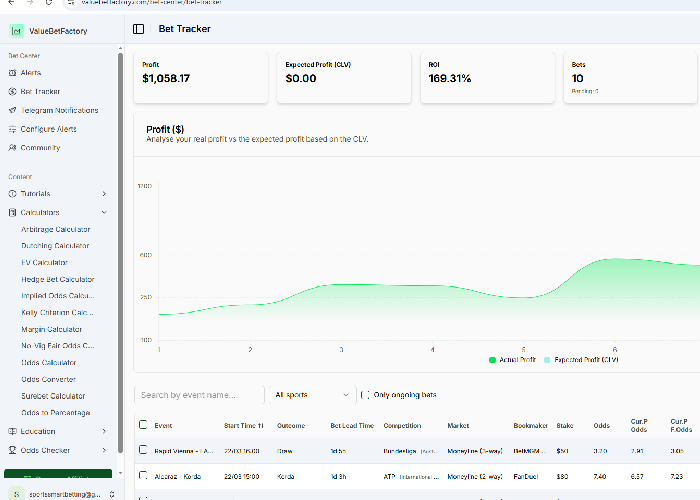This screenshot has width=700, height=500.
Task: Open Bet Tracker in the sidebar
Action: pos(40,92)
